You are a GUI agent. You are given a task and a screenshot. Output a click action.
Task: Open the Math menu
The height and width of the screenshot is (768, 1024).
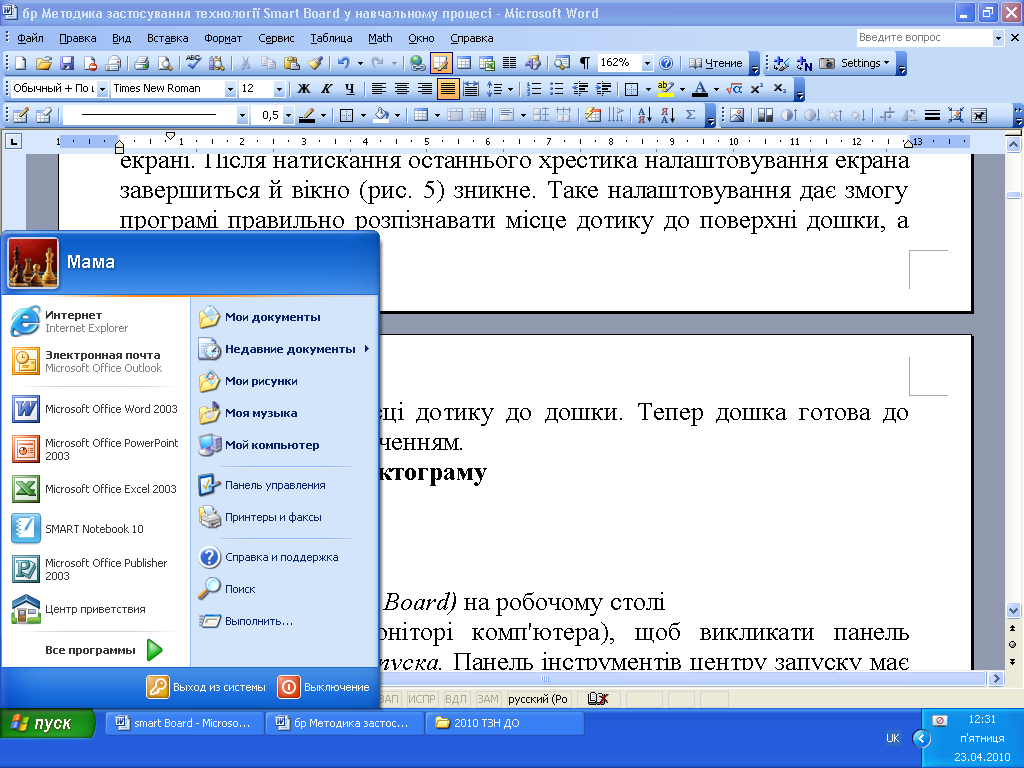coord(380,38)
